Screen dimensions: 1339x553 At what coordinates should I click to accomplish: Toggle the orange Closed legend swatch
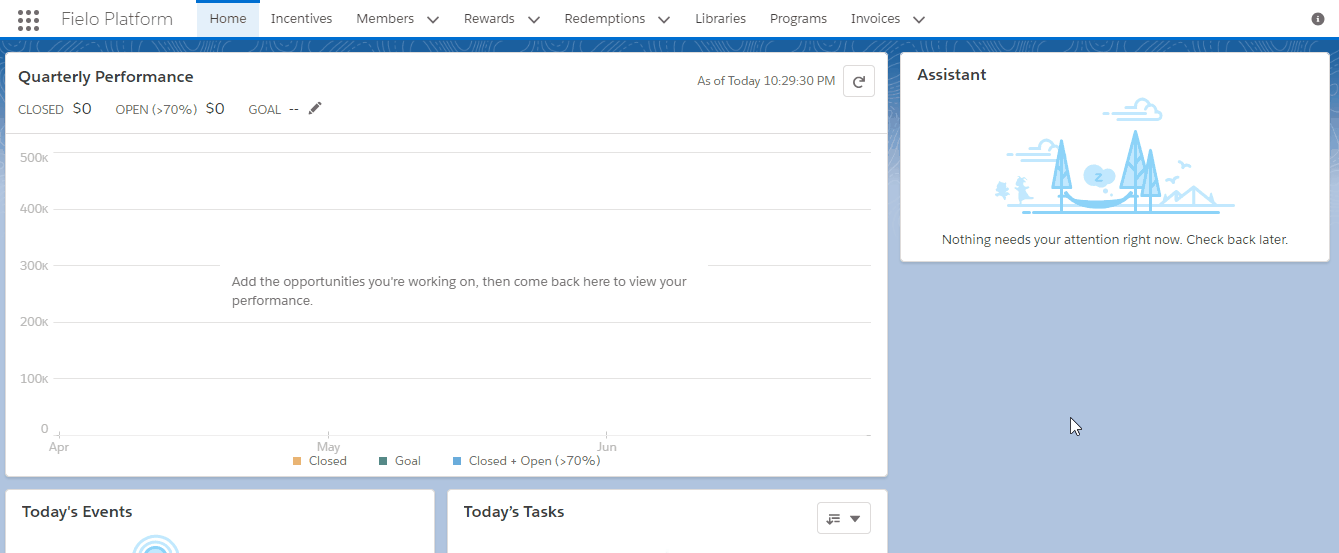[x=297, y=461]
